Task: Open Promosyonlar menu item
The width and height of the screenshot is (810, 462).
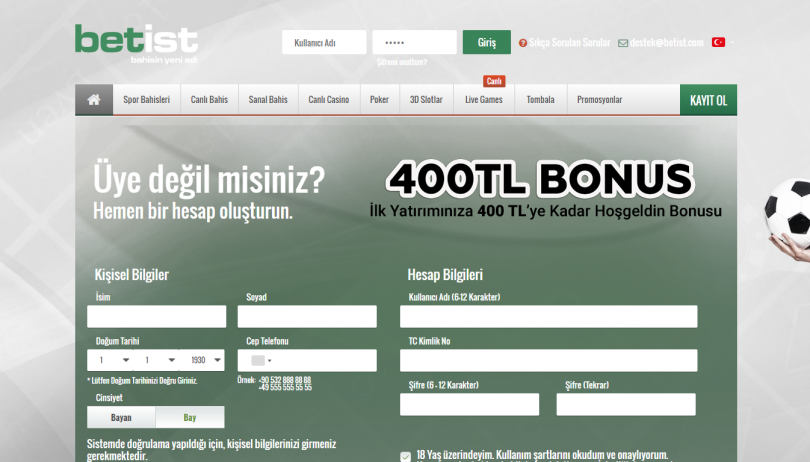Action: point(600,100)
